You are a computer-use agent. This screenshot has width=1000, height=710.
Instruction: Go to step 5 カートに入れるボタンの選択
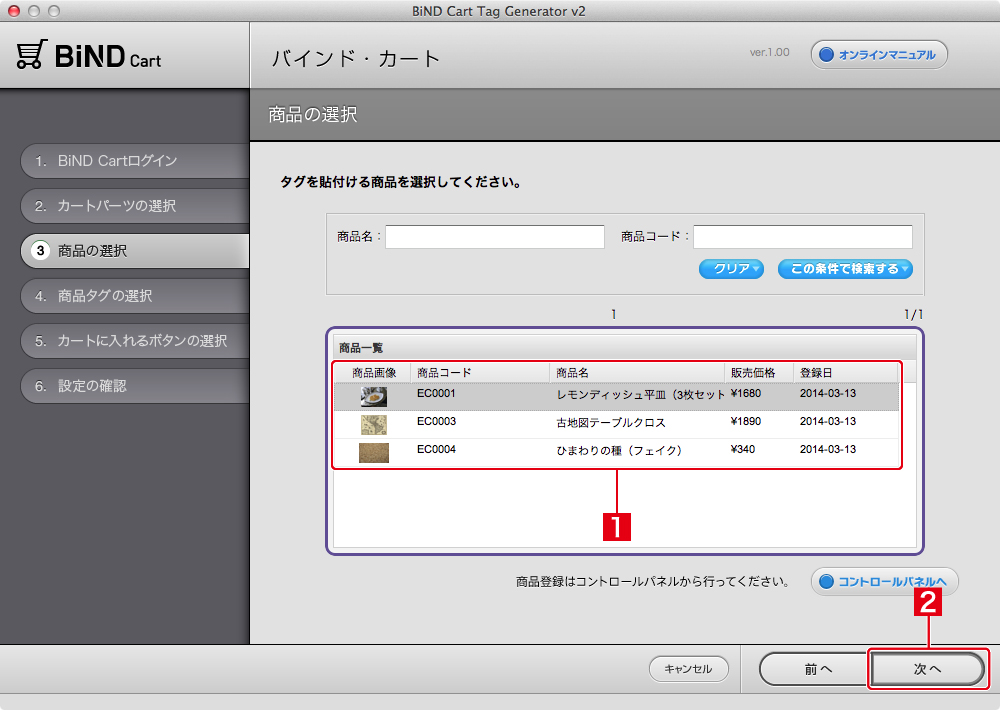pyautogui.click(x=135, y=341)
